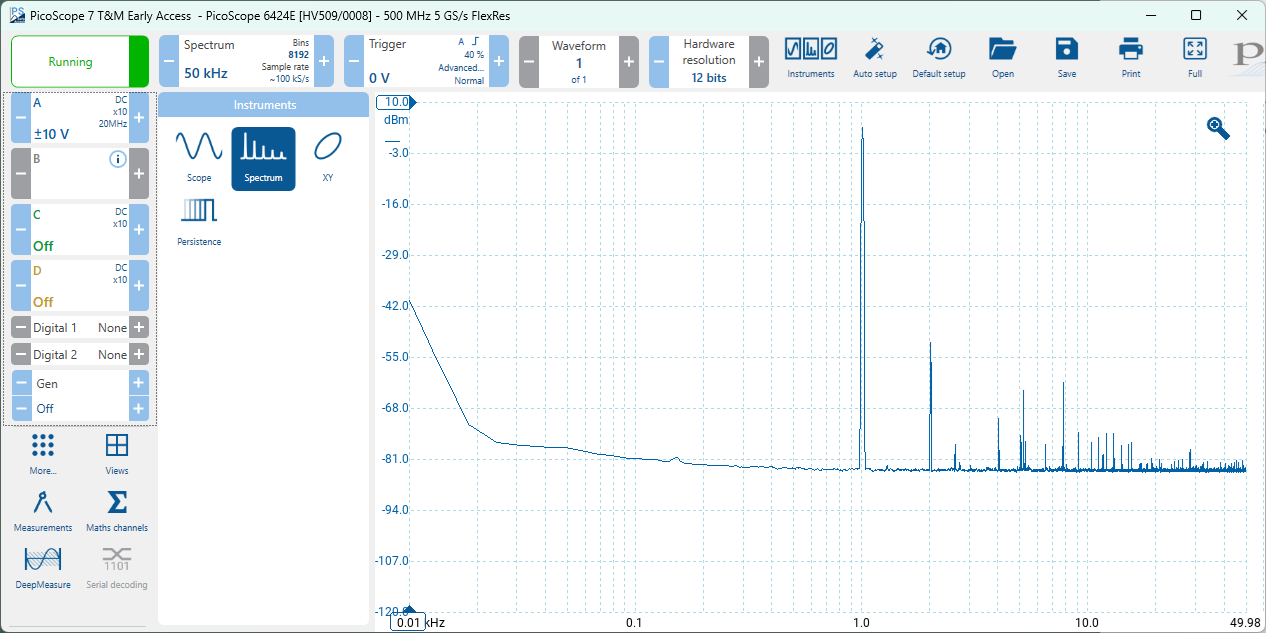
Task: Open Serial decoding tool
Action: pos(117,568)
